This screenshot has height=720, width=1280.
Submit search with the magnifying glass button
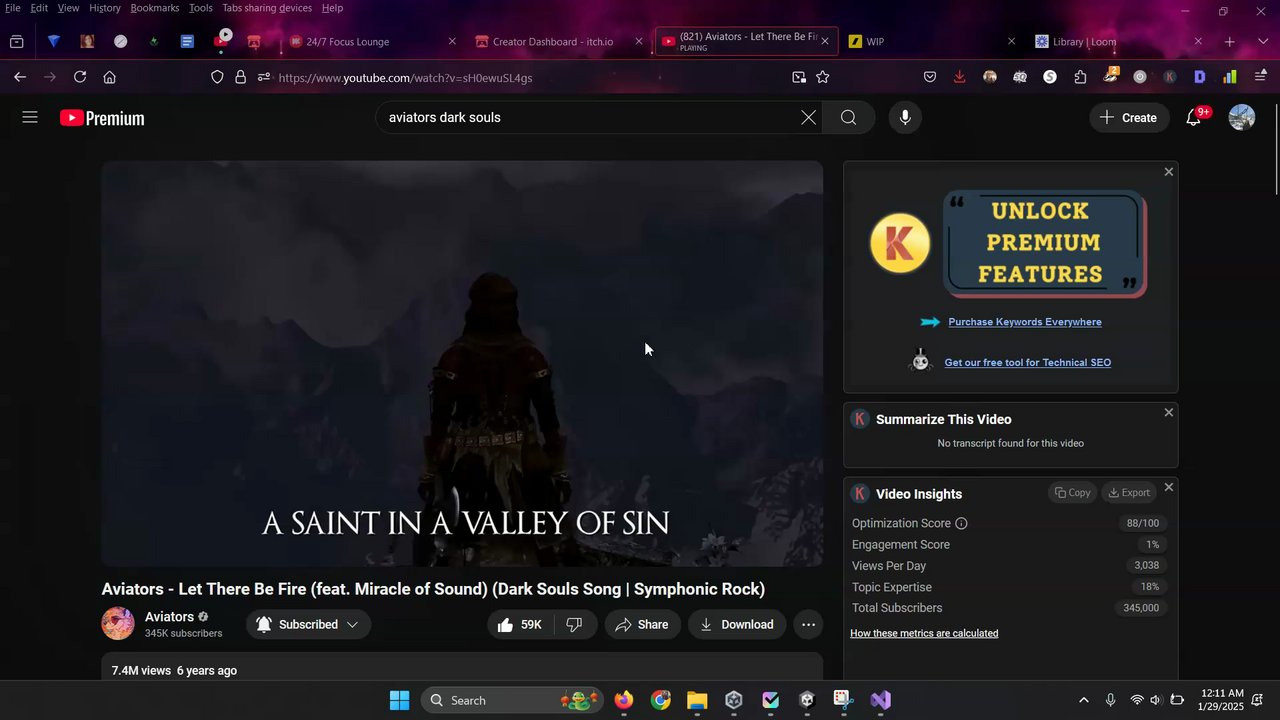[848, 118]
